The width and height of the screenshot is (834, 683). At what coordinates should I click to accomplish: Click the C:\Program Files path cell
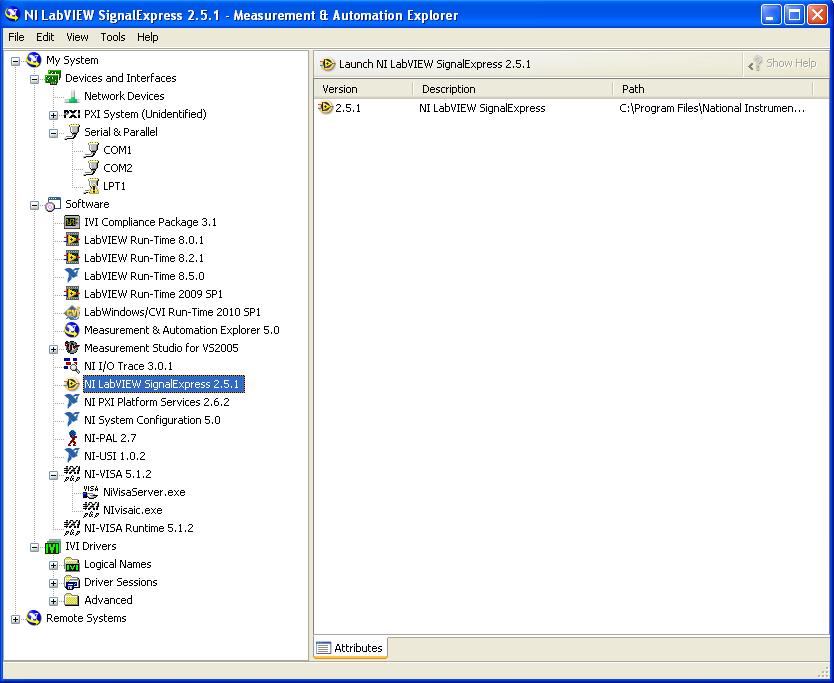pyautogui.click(x=713, y=109)
